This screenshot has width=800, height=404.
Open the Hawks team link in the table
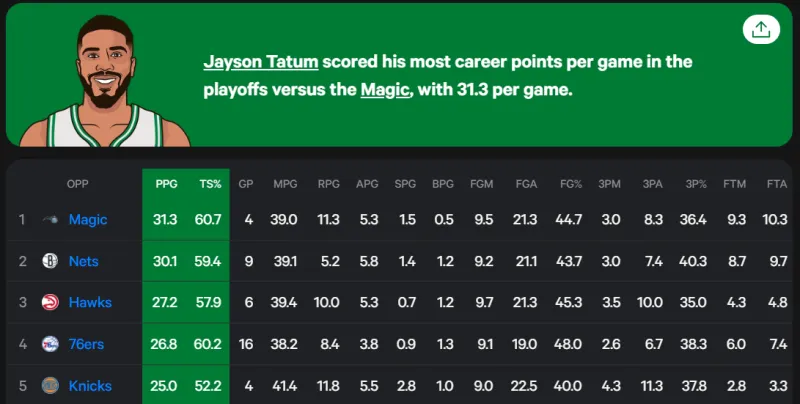pyautogui.click(x=90, y=303)
